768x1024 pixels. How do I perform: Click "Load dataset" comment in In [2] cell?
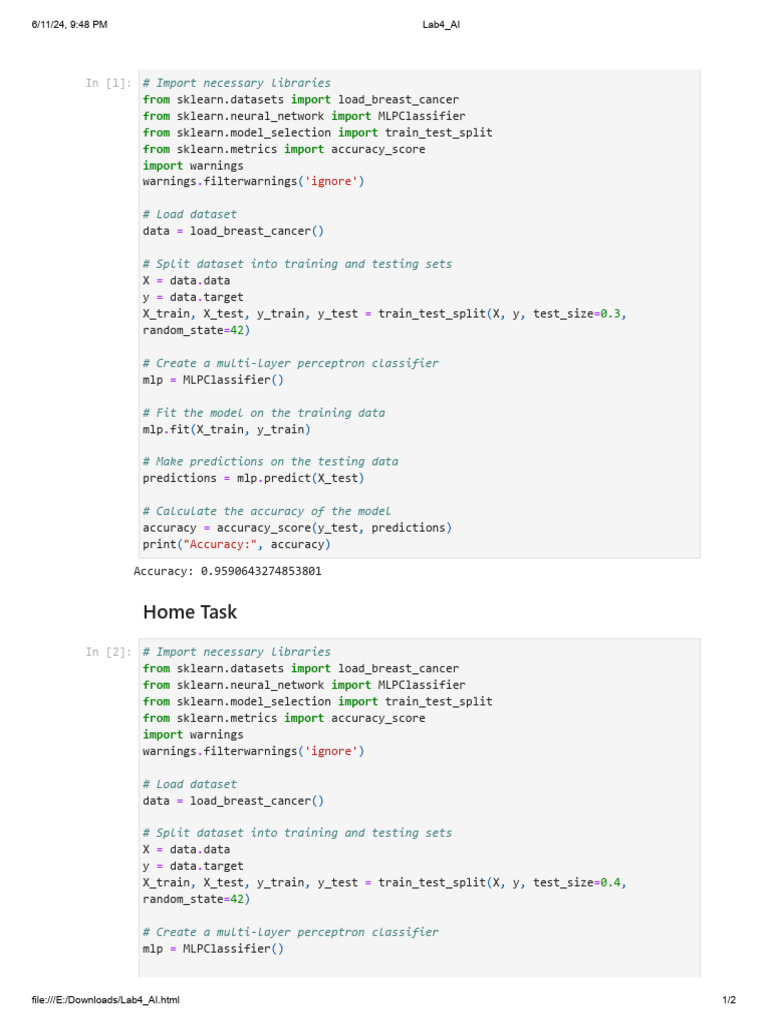(x=190, y=784)
